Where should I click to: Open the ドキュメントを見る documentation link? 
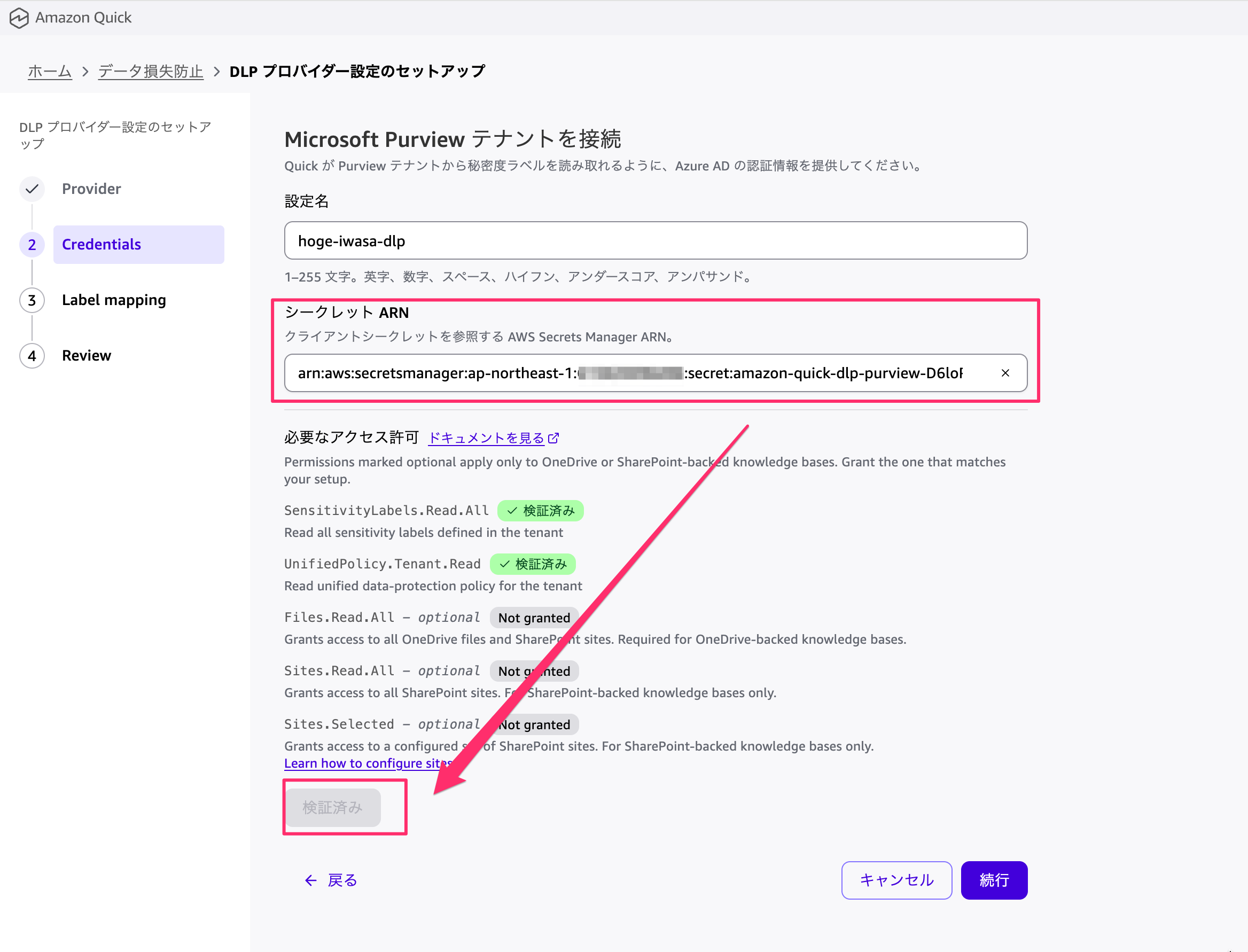click(486, 438)
